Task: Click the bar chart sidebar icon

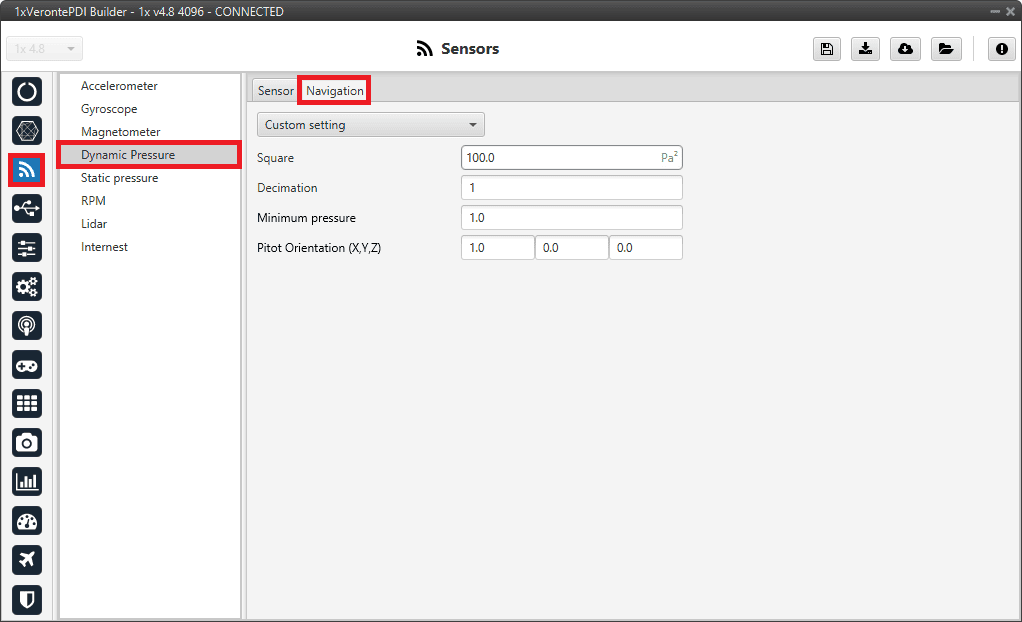Action: coord(27,481)
